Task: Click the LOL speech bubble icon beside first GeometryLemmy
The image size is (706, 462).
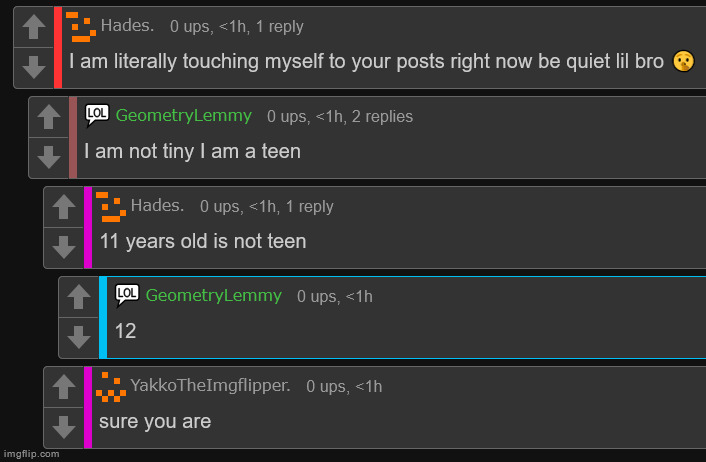Action: pyautogui.click(x=97, y=116)
